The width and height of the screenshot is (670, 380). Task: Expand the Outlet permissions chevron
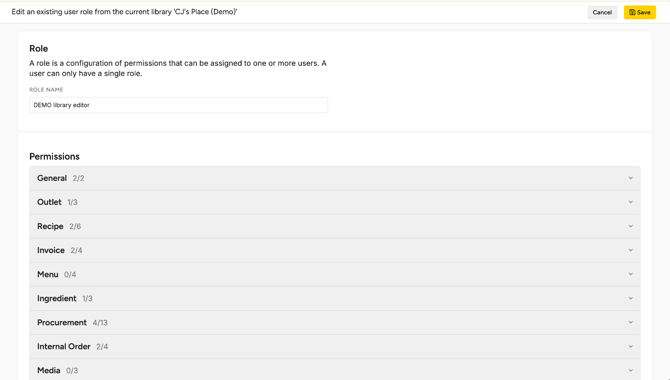click(x=630, y=202)
